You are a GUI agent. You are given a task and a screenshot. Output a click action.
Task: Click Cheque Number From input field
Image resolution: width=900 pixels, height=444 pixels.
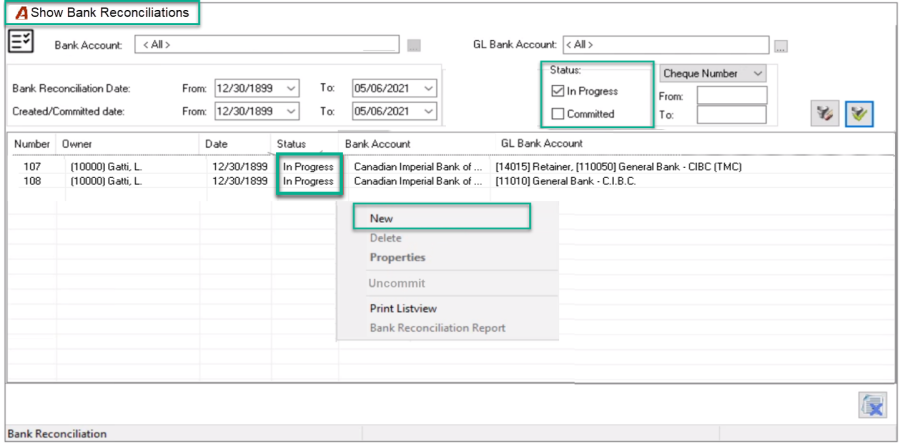(732, 96)
